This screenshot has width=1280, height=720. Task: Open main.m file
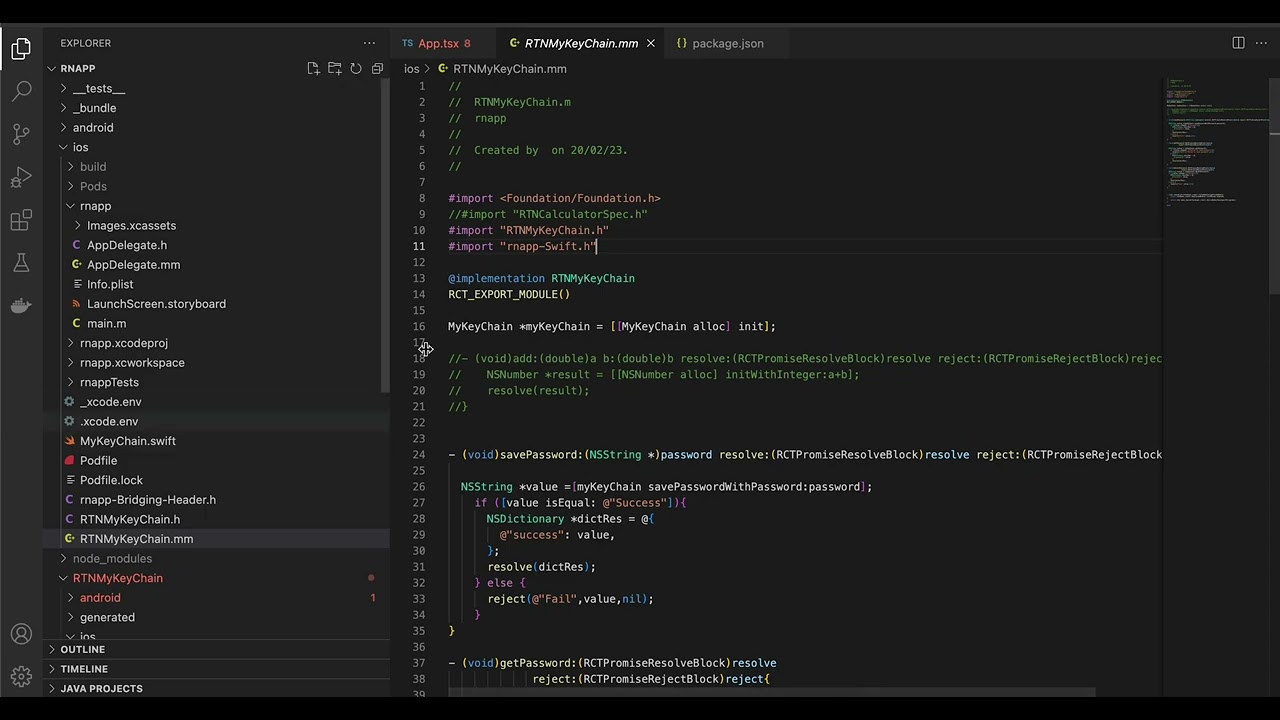[106, 323]
